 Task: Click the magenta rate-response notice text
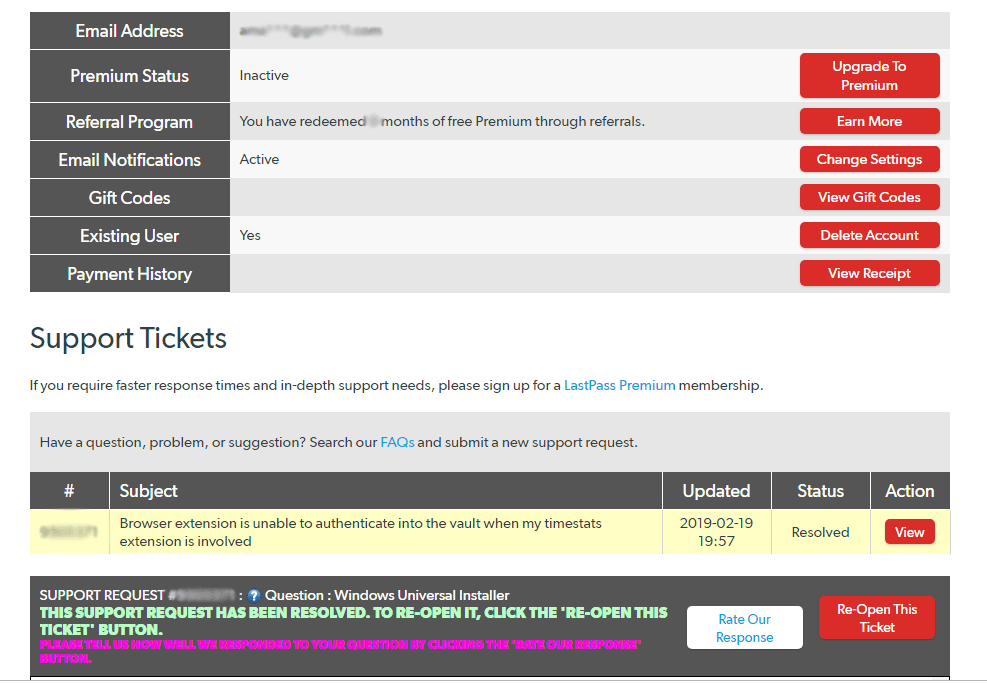click(340, 652)
